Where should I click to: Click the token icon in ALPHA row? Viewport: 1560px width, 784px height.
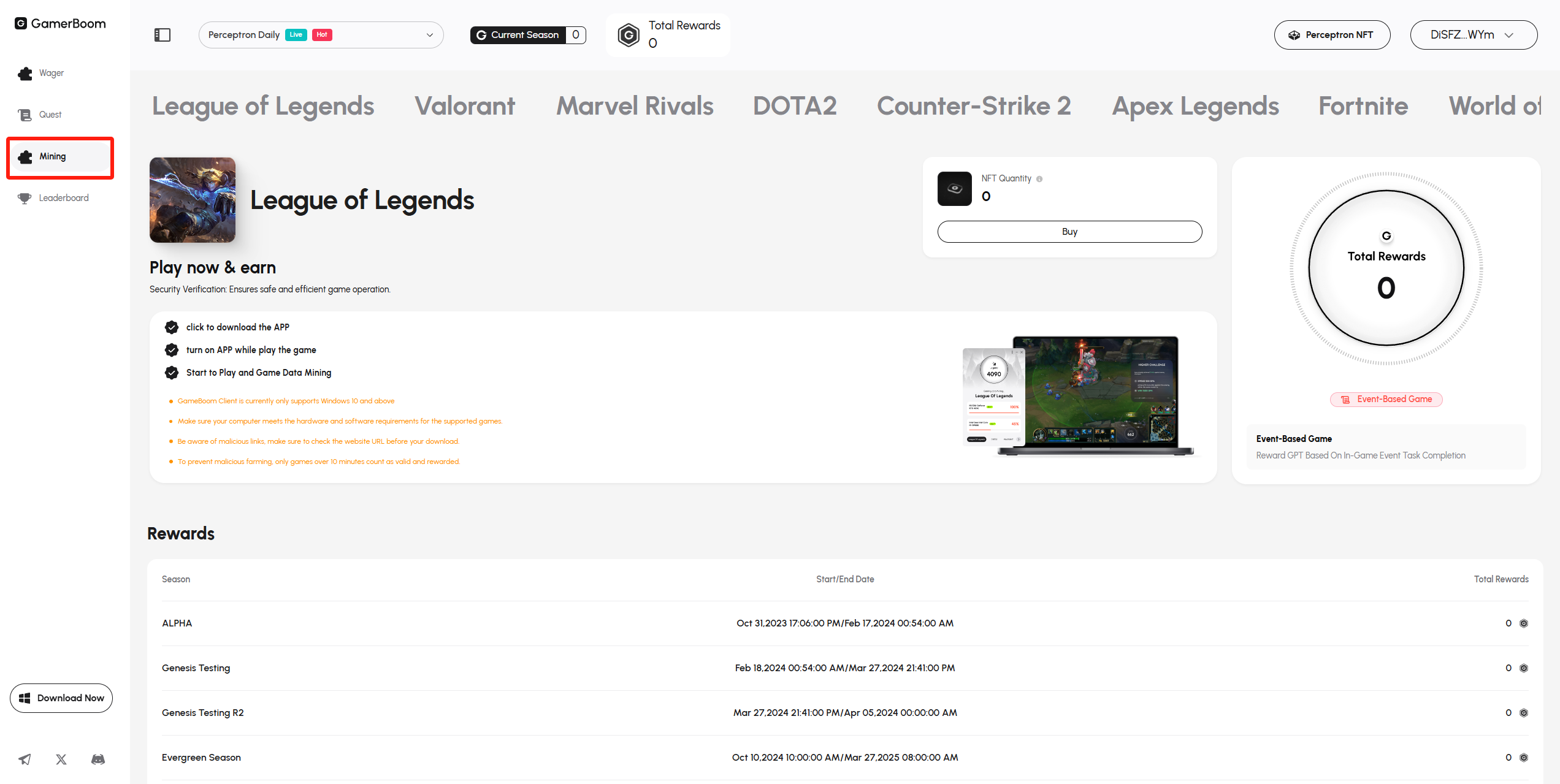1524,623
